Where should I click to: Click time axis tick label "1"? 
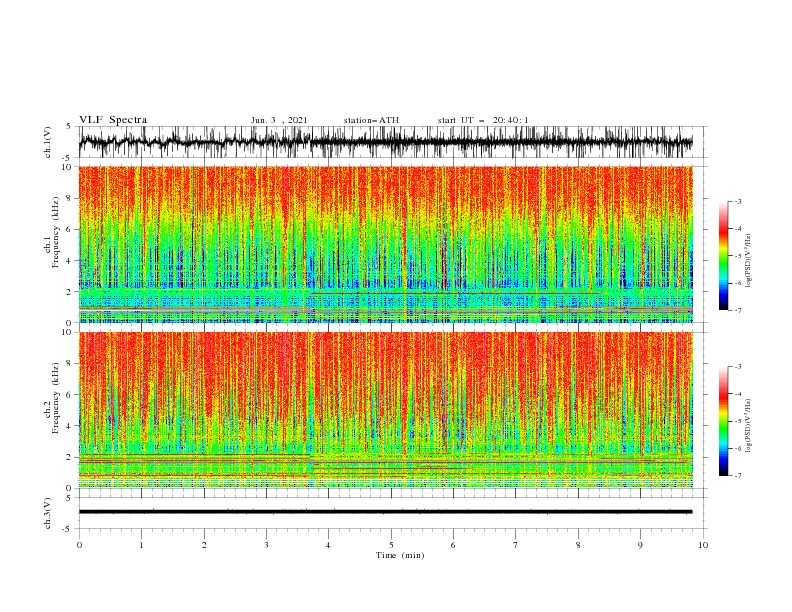[x=141, y=545]
